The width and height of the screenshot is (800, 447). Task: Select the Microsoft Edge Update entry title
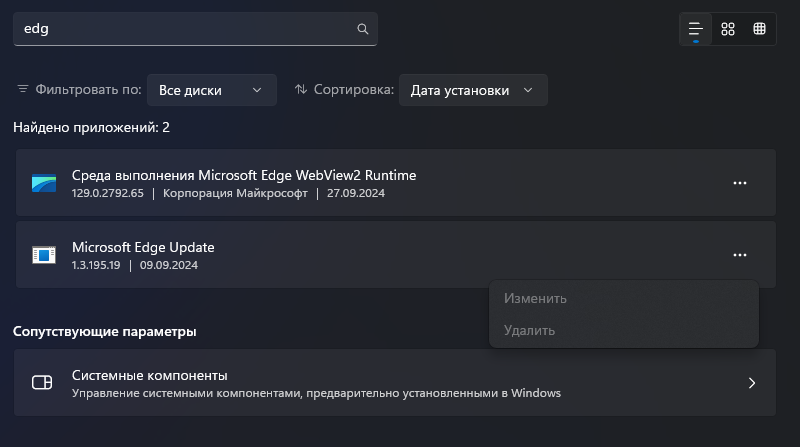point(143,247)
